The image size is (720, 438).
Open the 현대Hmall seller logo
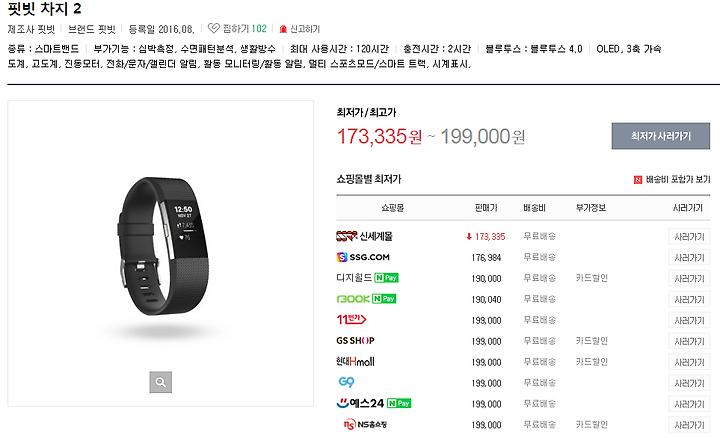[x=355, y=361]
